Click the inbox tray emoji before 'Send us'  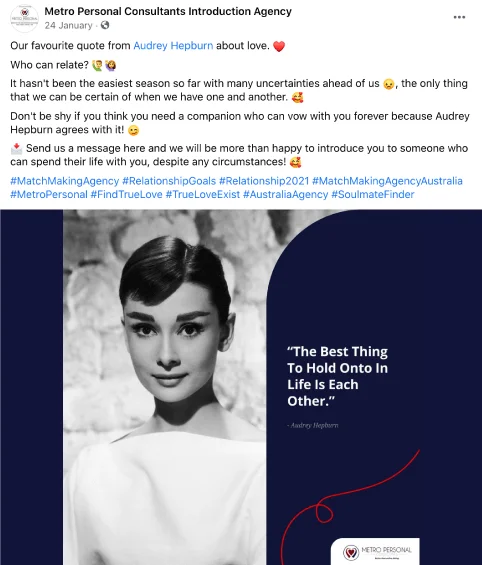point(16,148)
